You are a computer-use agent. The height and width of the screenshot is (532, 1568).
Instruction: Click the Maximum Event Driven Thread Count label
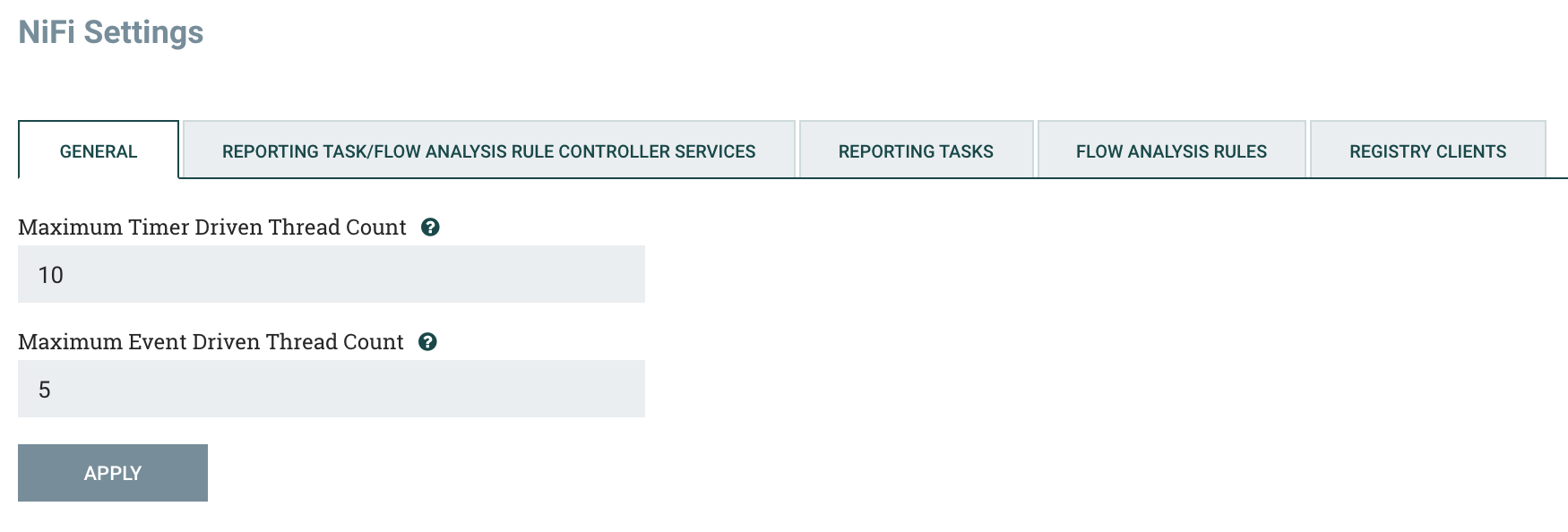pos(211,342)
